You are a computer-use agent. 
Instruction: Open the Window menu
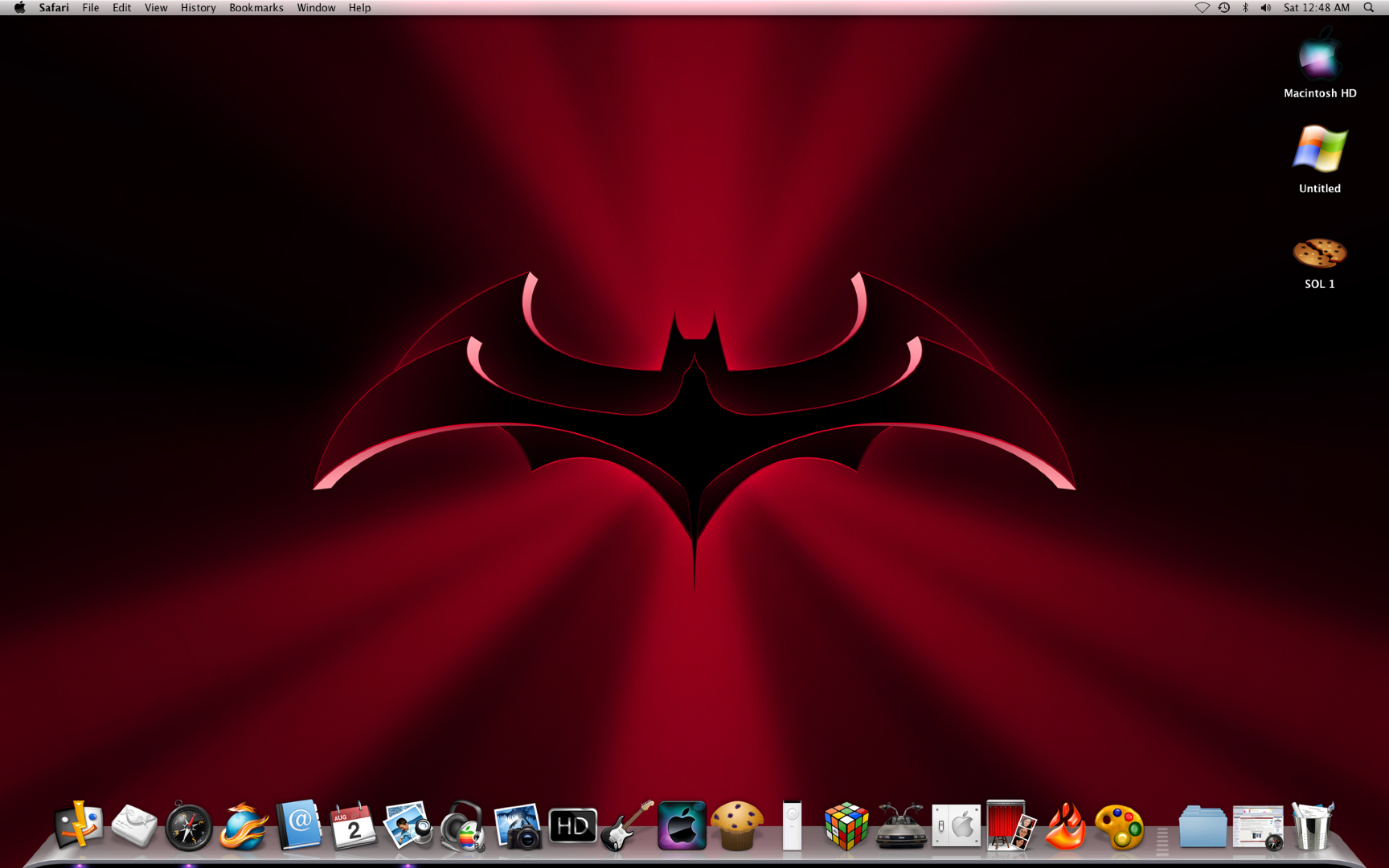(316, 8)
